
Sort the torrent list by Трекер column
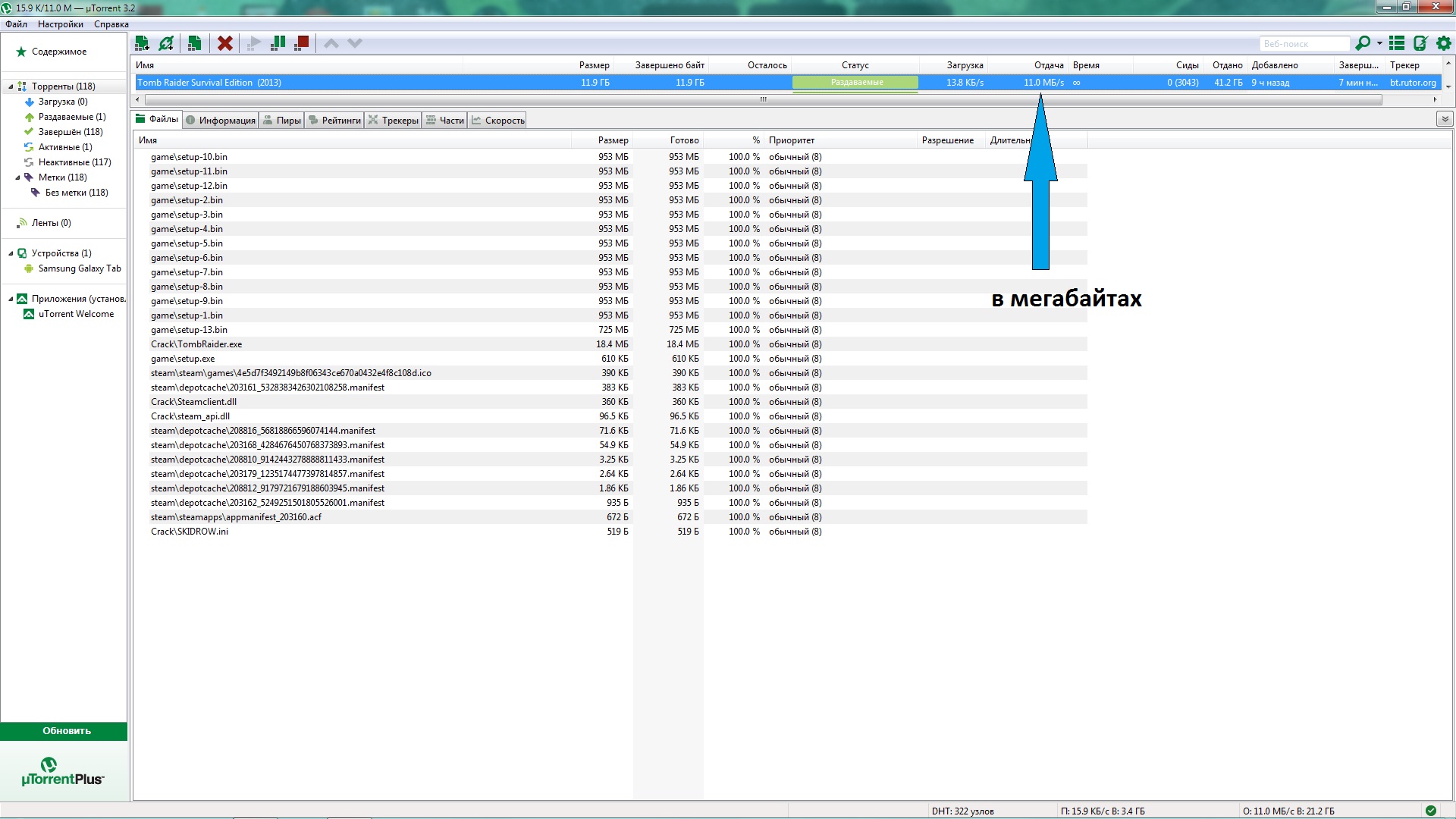coord(1404,65)
